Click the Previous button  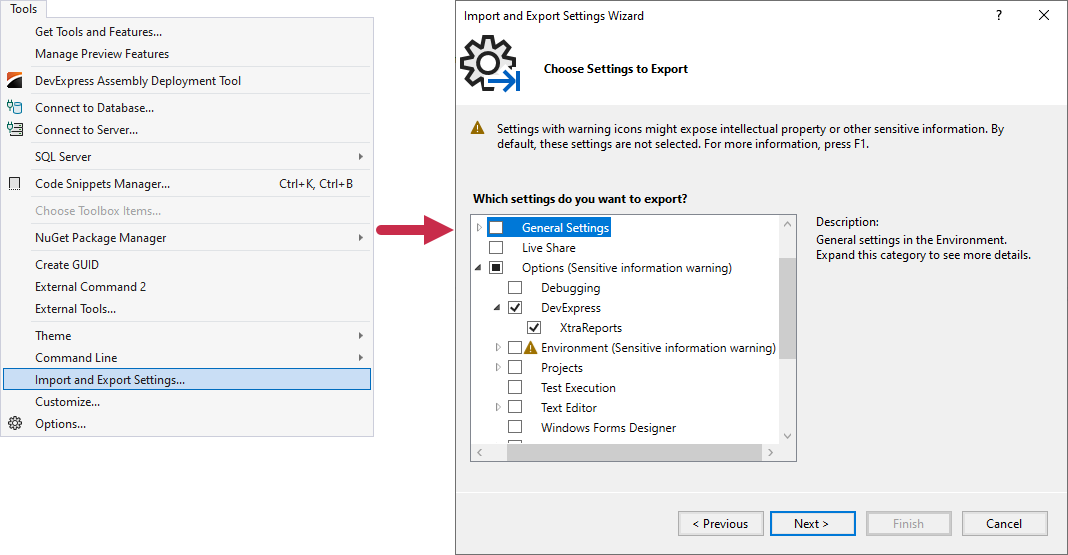[x=721, y=524]
